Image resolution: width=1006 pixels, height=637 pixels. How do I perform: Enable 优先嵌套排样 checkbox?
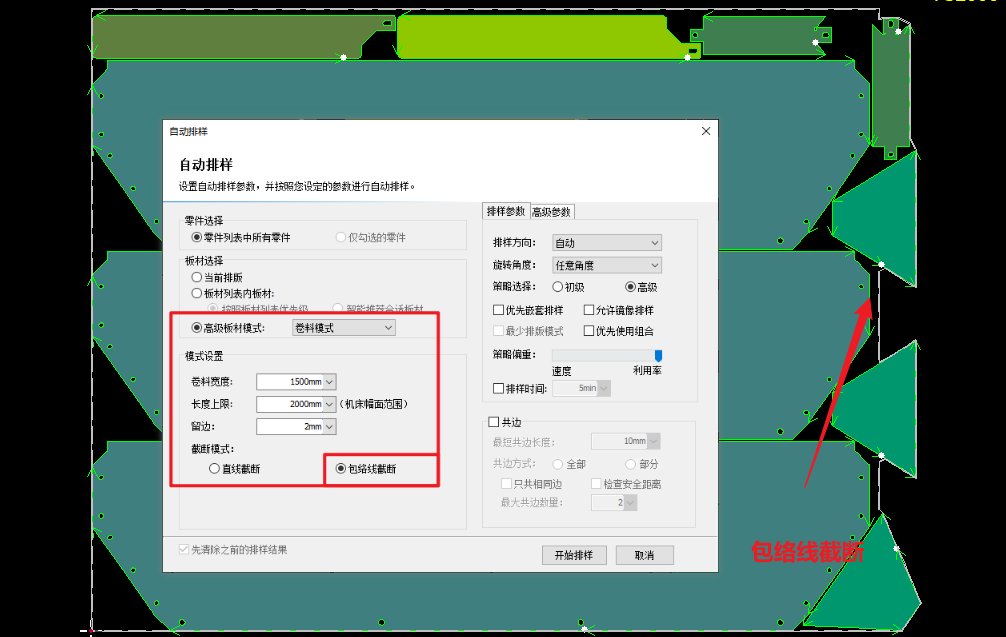point(499,310)
